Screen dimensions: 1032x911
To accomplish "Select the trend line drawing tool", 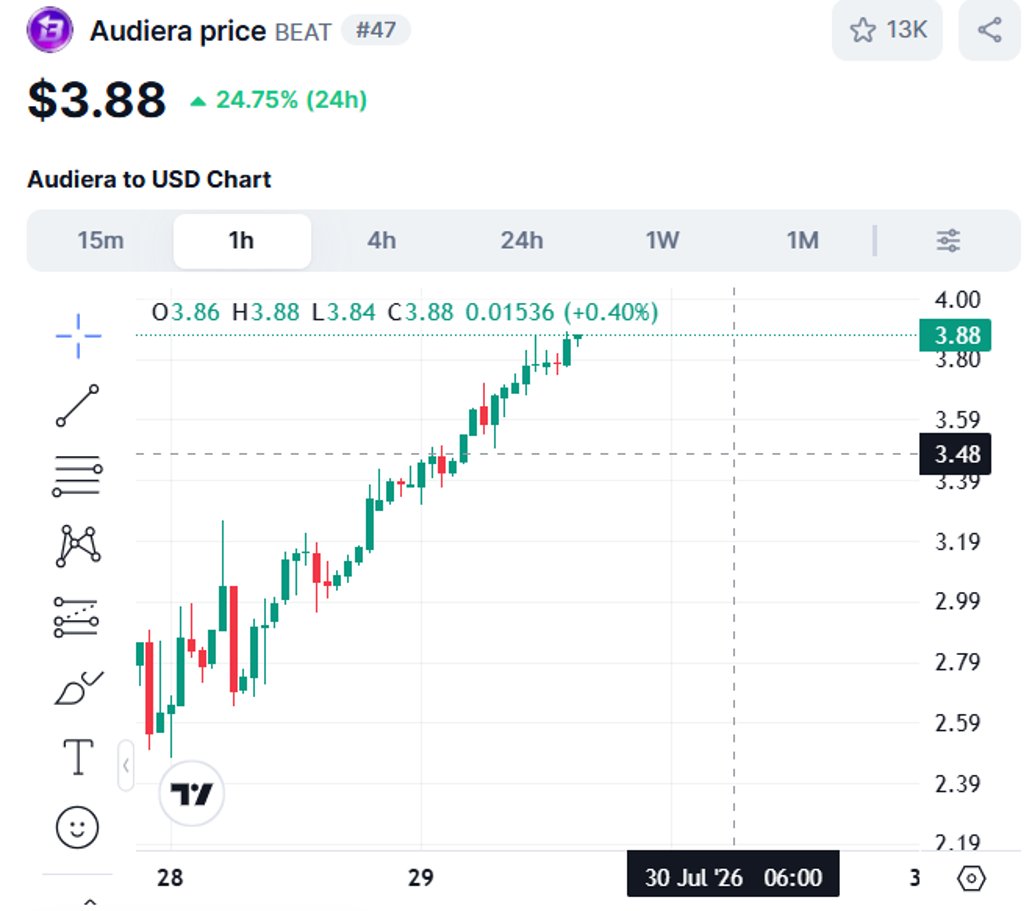I will (78, 406).
